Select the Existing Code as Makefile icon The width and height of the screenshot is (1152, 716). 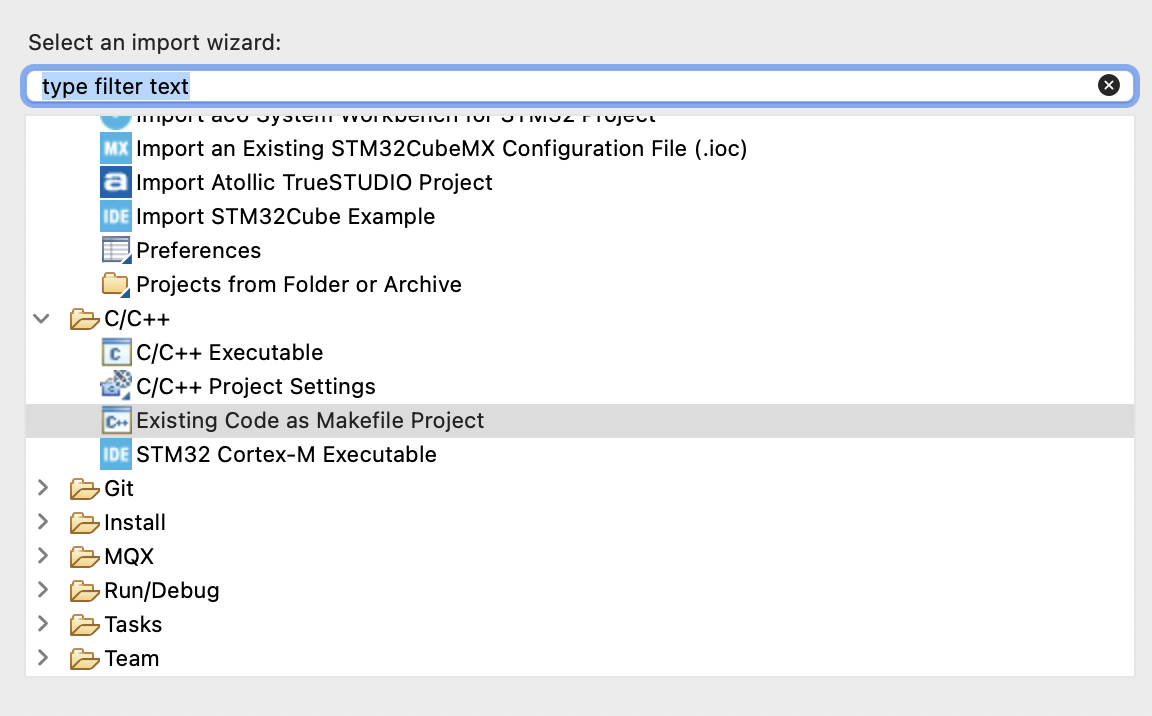click(x=115, y=420)
